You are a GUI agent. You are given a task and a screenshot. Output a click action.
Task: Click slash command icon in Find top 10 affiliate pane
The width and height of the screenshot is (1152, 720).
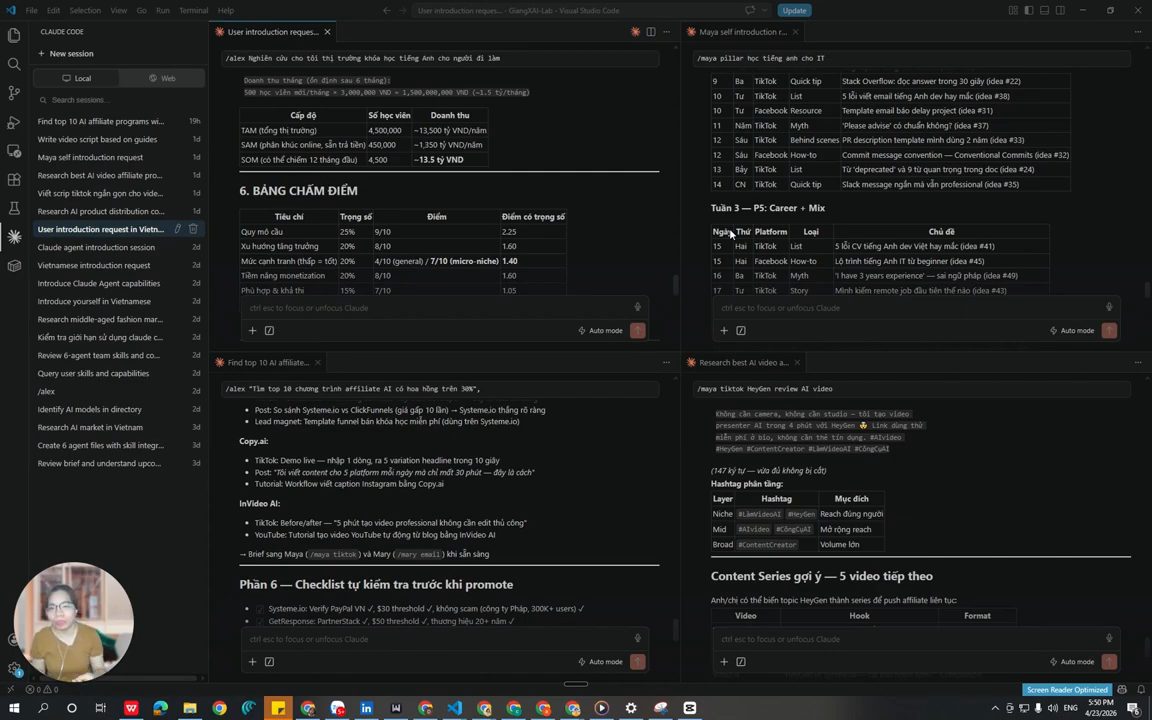coord(269,662)
